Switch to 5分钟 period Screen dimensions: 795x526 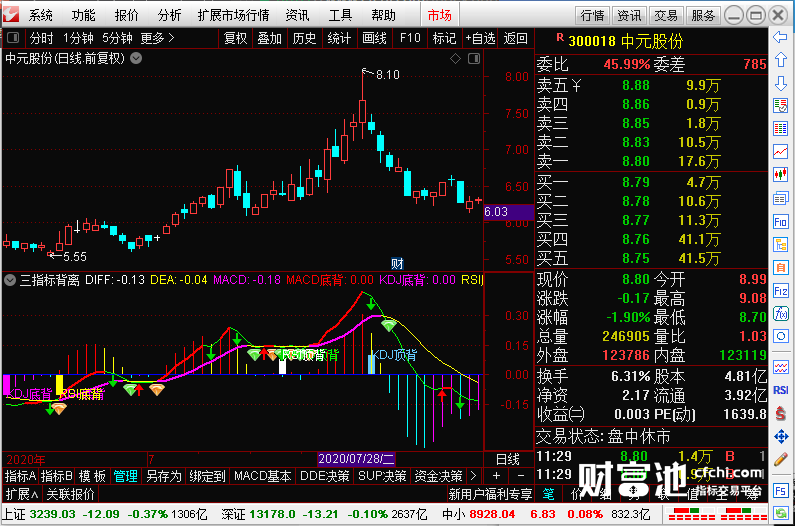click(x=117, y=38)
